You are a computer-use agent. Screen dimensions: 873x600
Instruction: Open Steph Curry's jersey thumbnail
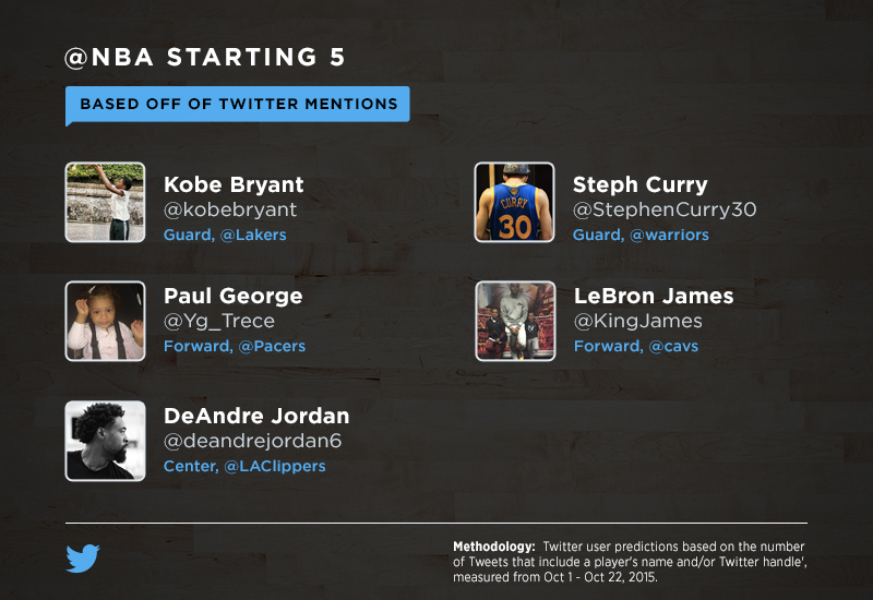coord(514,202)
